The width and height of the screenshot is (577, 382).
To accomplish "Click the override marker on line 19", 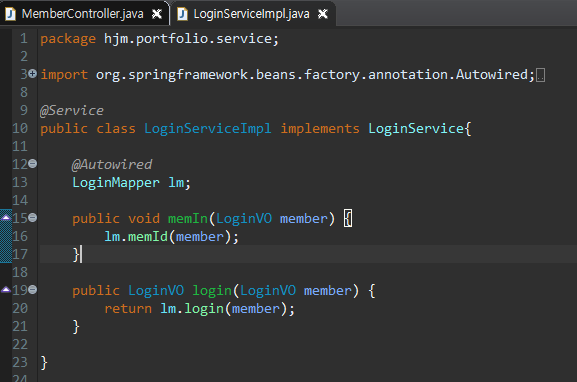I will 6,290.
